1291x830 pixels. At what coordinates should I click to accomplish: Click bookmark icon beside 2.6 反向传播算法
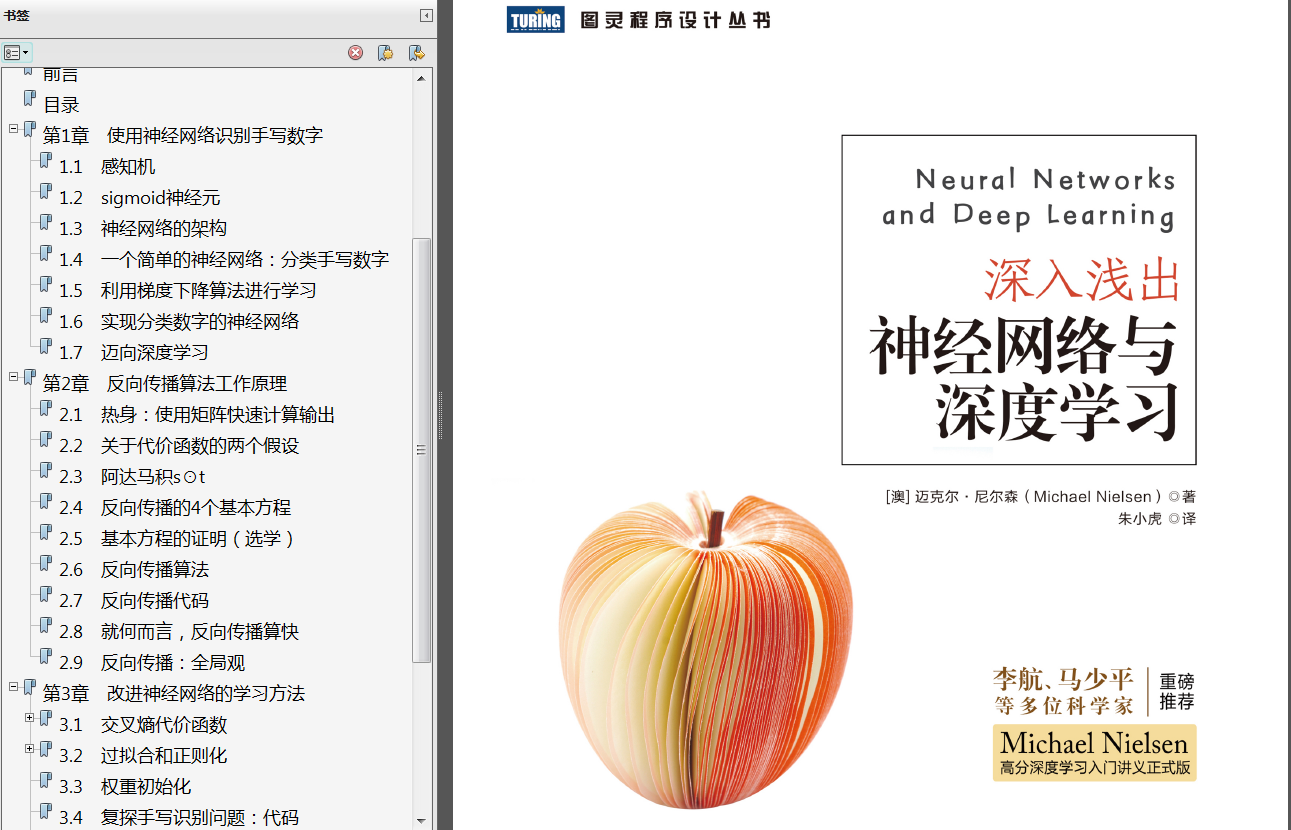(x=46, y=564)
